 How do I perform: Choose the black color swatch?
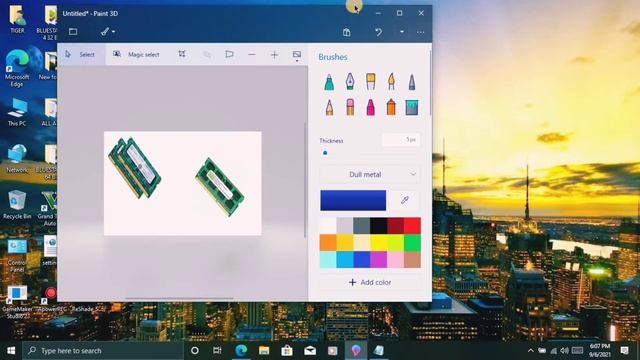coord(379,226)
